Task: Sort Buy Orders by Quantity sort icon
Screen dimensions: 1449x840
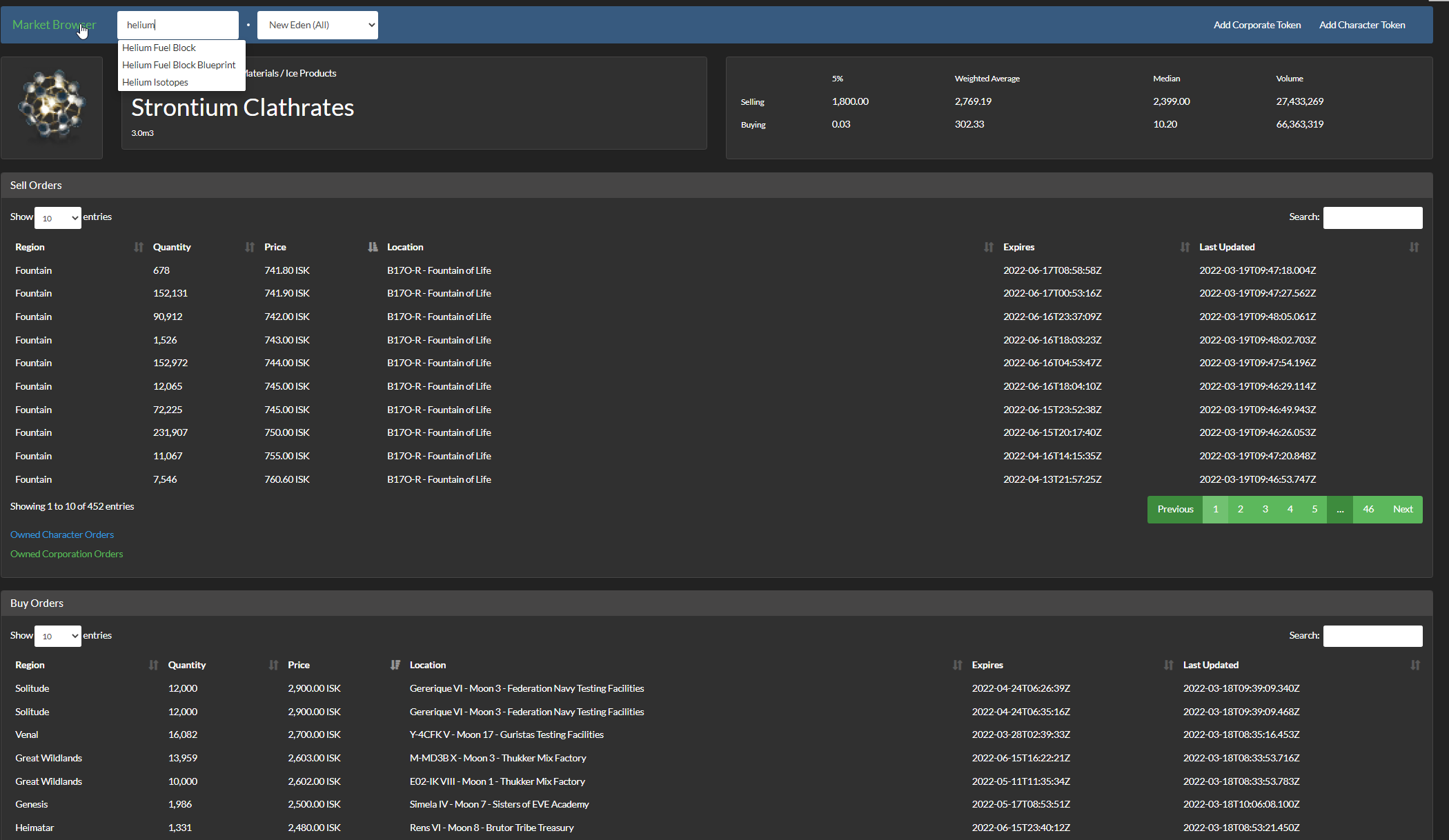Action: [x=273, y=665]
